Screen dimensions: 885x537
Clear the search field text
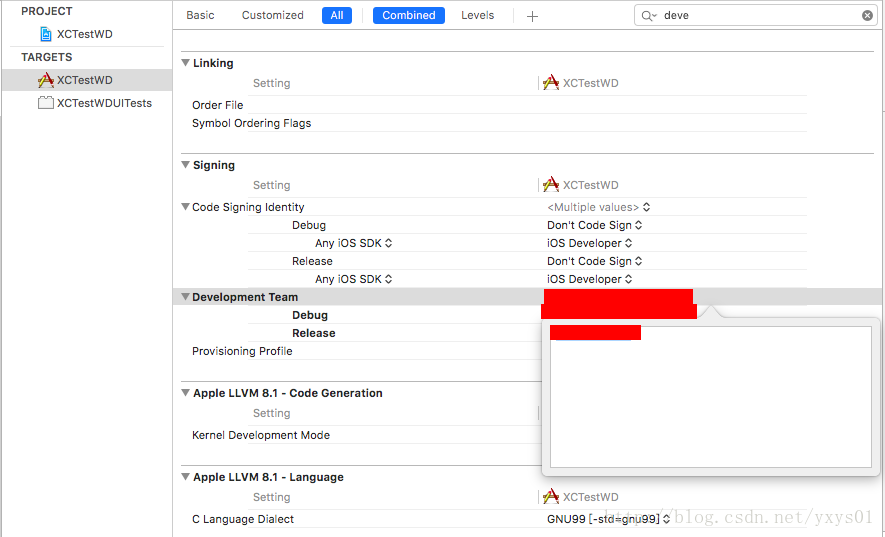coord(868,16)
